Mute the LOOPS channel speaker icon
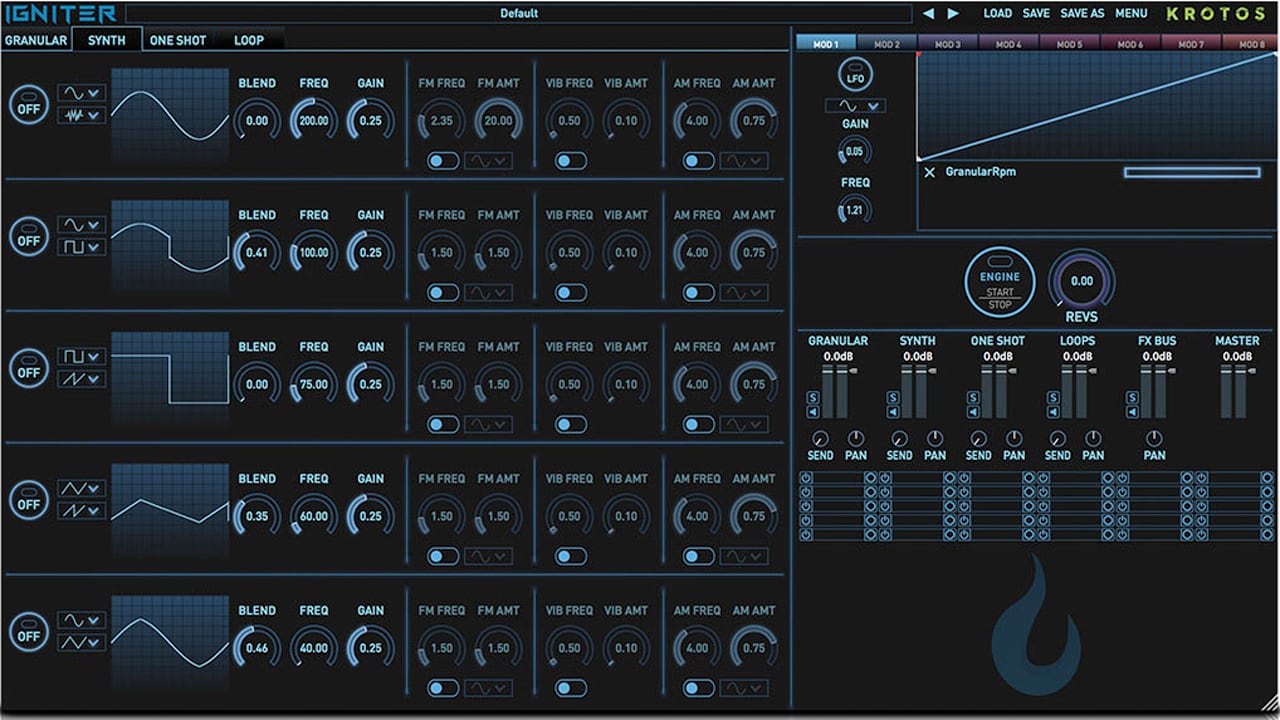The height and width of the screenshot is (720, 1280). (1052, 412)
